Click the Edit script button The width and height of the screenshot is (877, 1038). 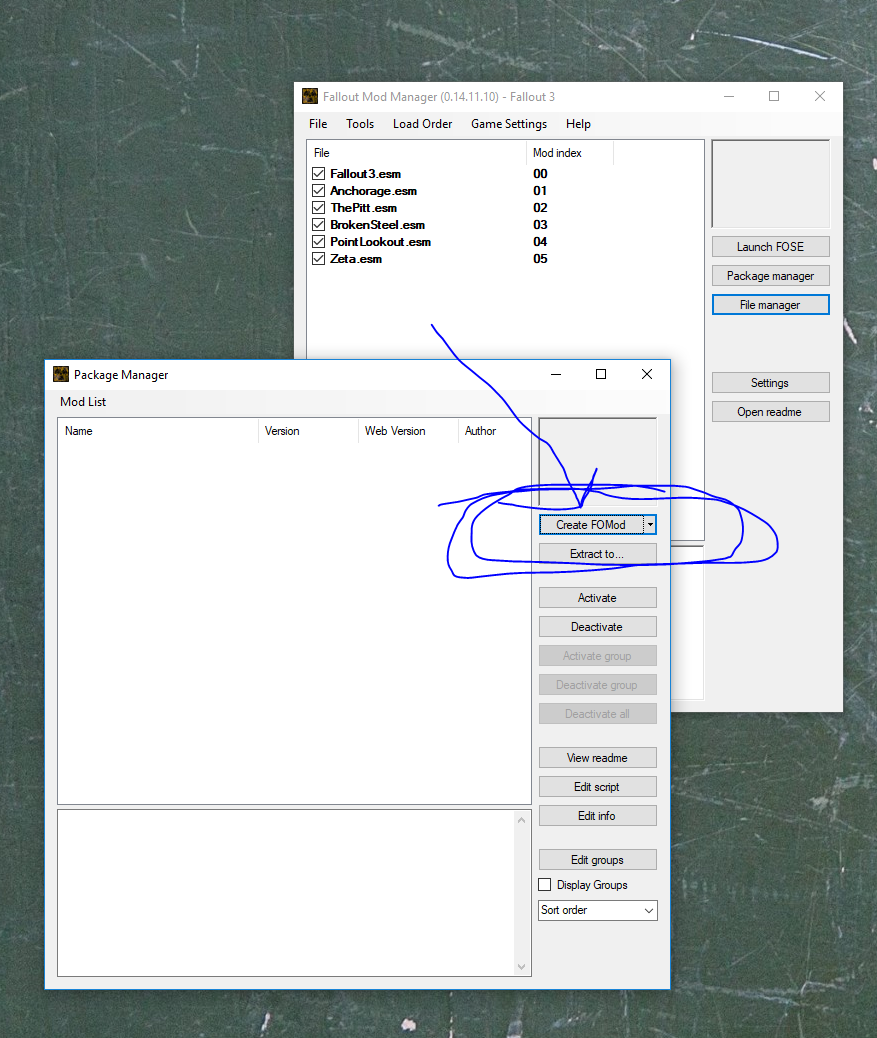point(598,786)
